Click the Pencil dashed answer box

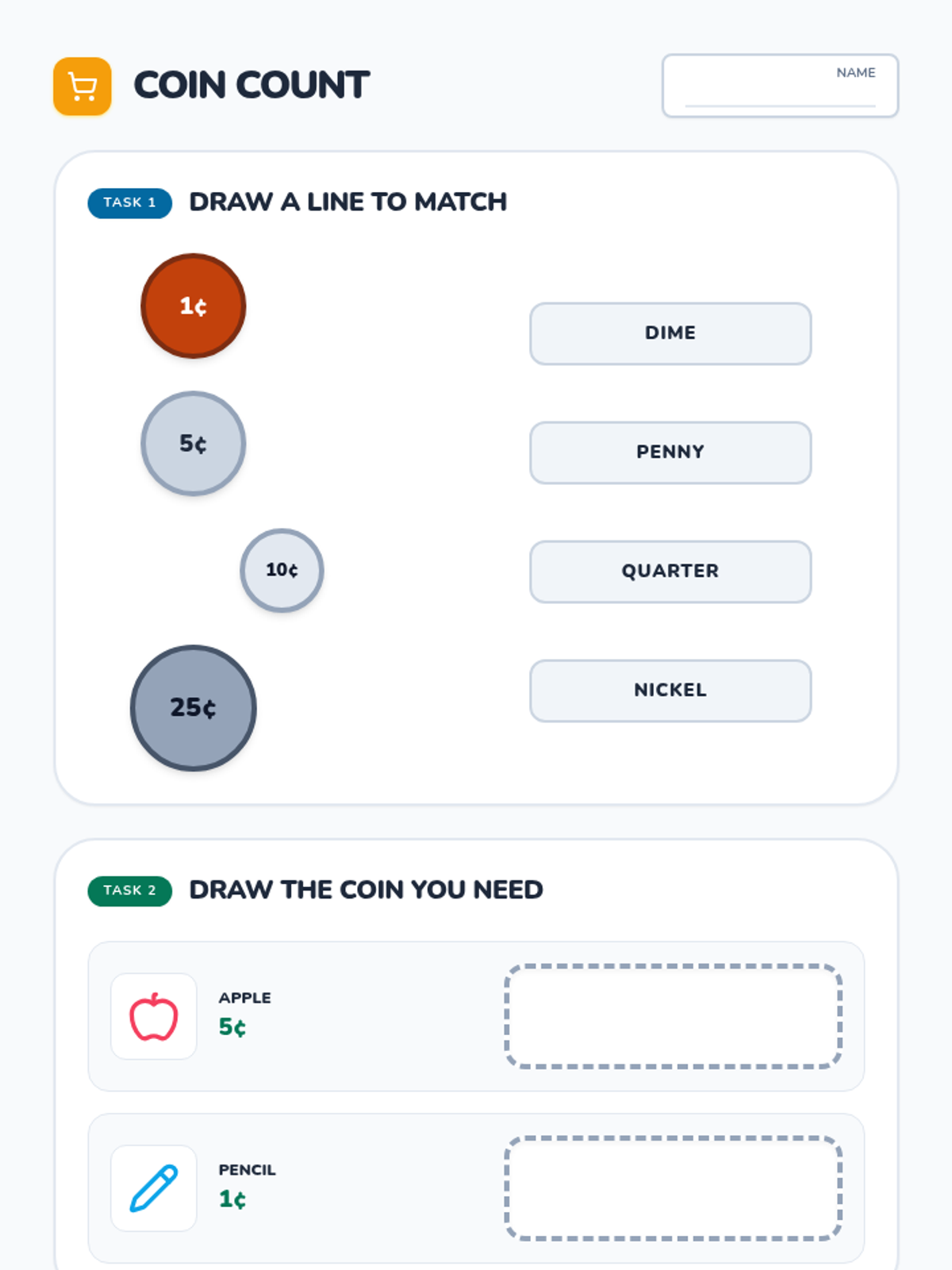(x=673, y=1188)
